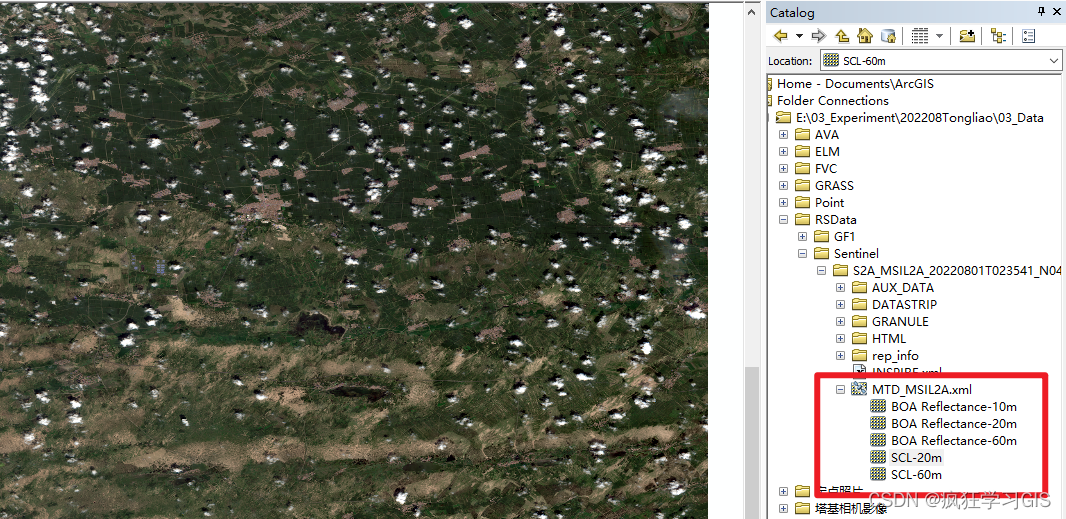
Task: Select the RSData folder label
Action: coord(836,220)
